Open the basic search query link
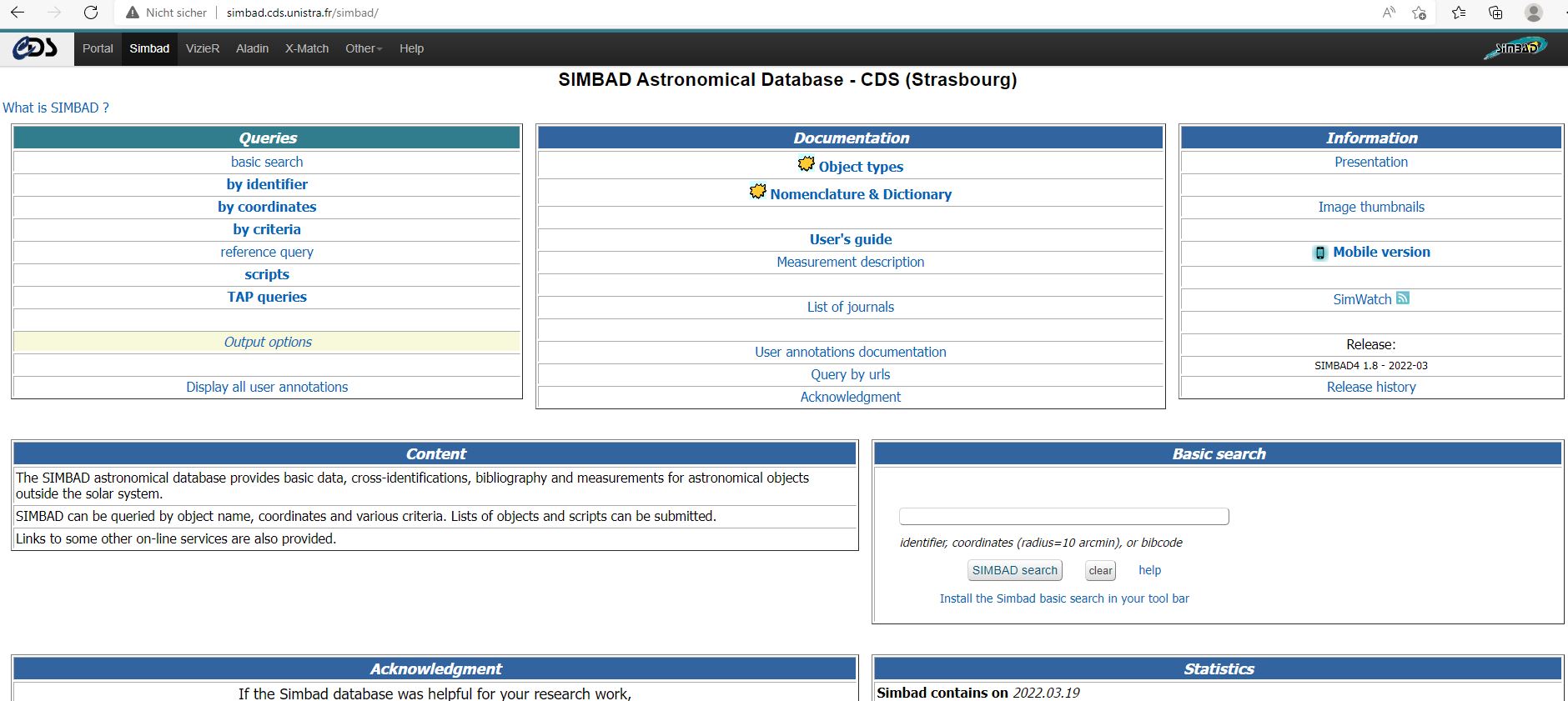Screen dimensions: 1568x701 pyautogui.click(x=267, y=162)
